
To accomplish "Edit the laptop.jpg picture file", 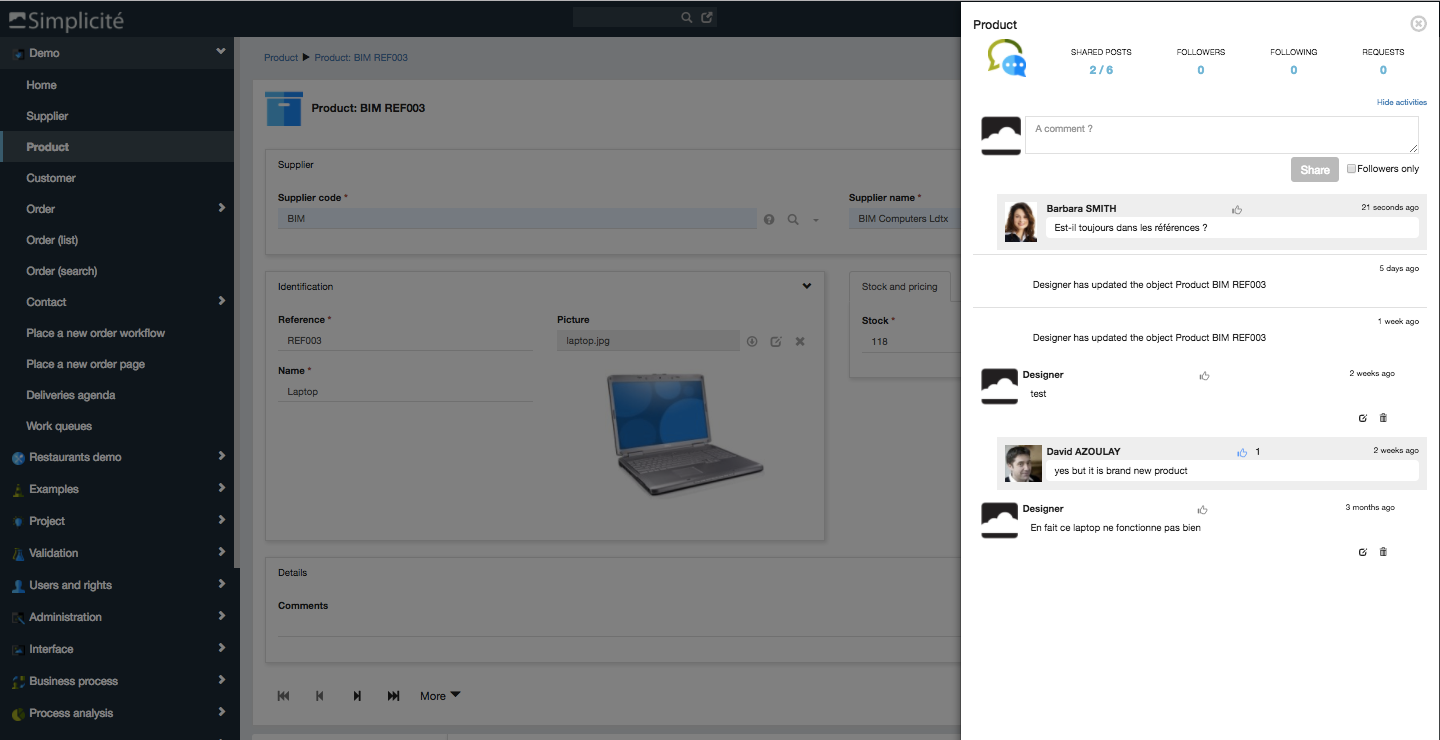I will tap(776, 341).
